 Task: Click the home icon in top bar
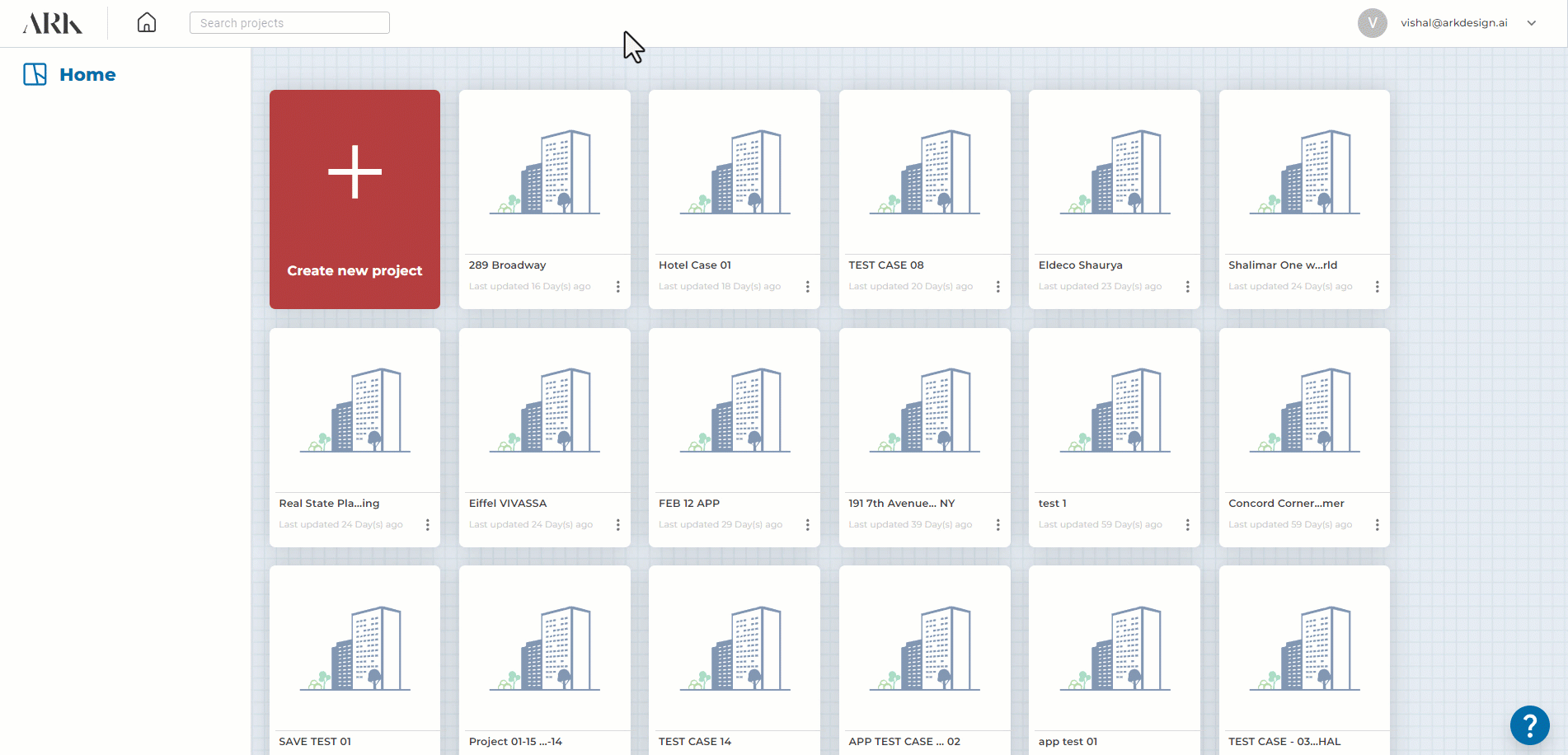coord(147,22)
